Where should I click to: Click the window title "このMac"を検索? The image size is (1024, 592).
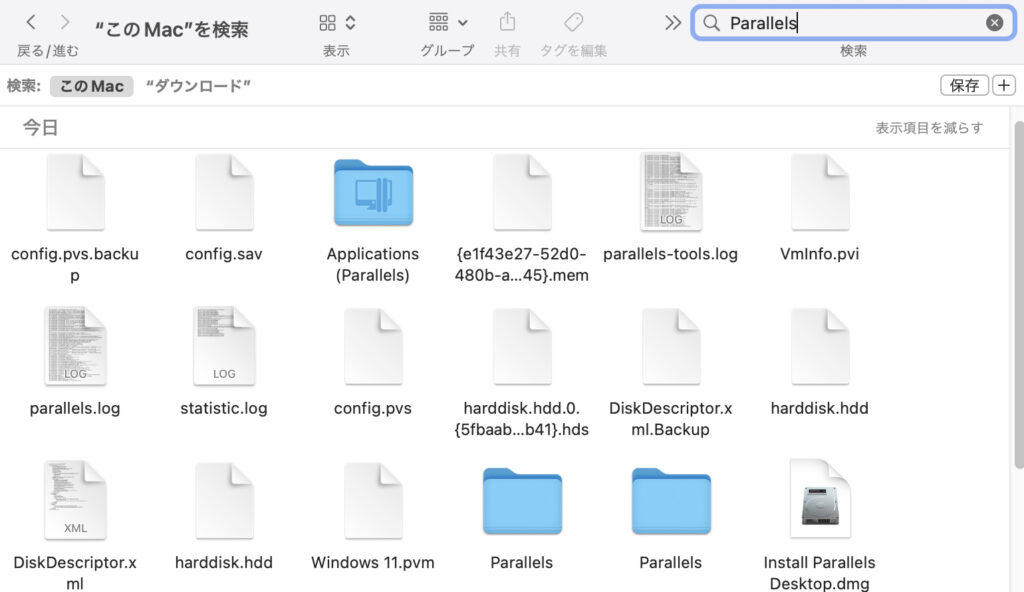[171, 29]
